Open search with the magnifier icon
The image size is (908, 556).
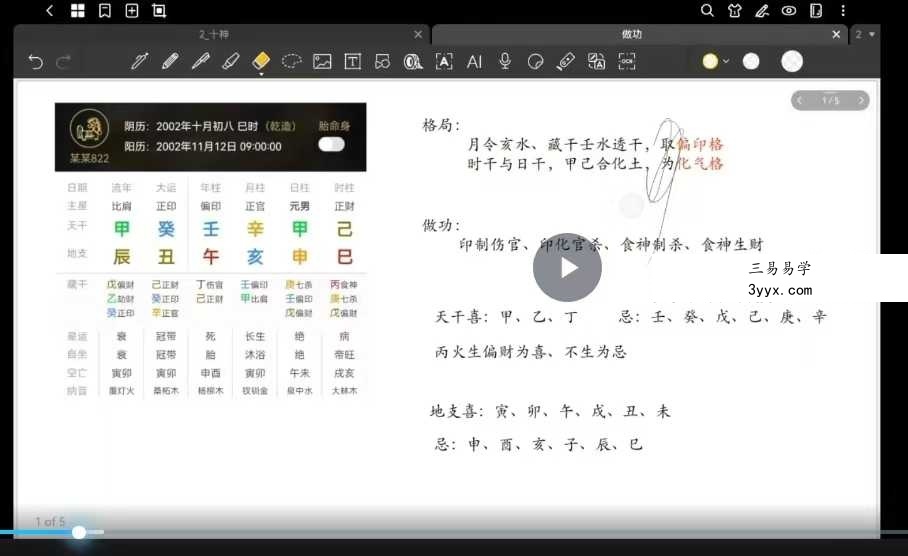[x=707, y=10]
